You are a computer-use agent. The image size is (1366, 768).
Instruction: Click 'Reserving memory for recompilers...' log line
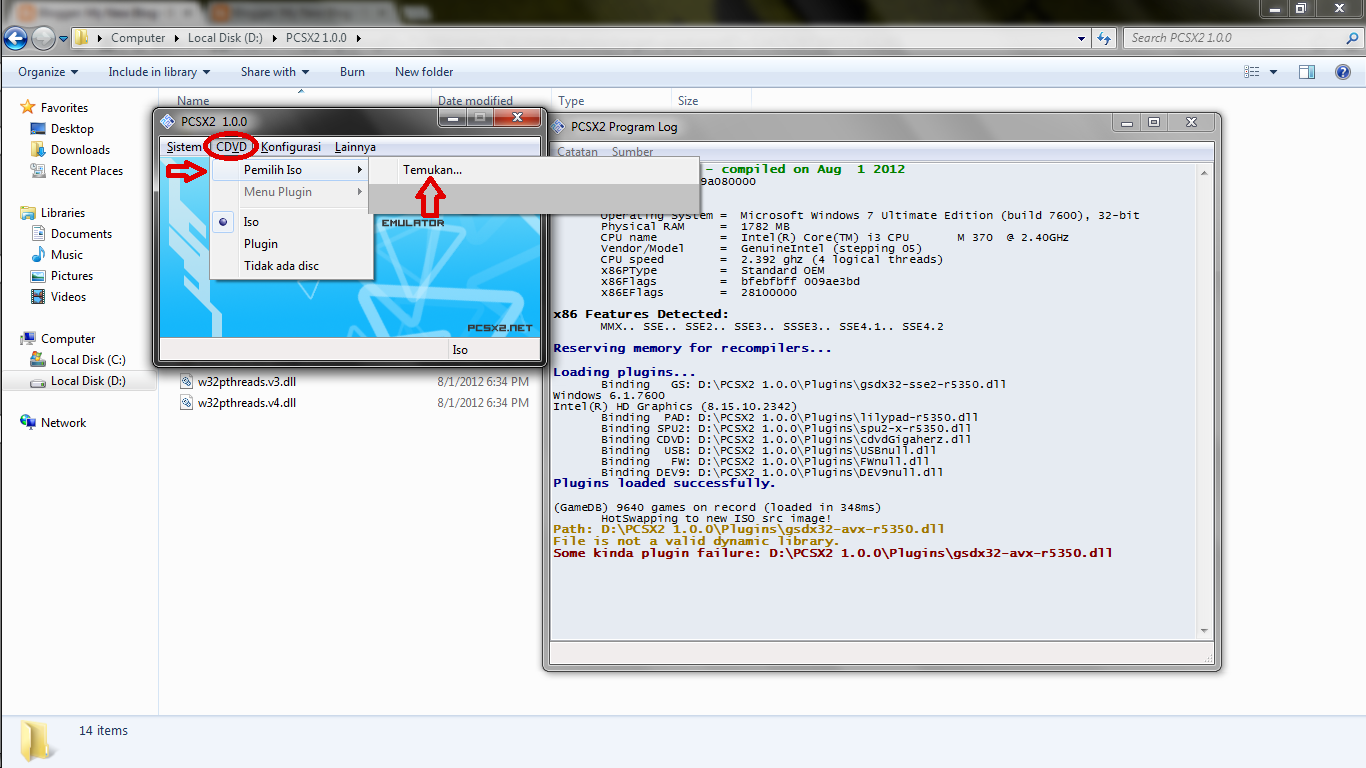click(692, 348)
